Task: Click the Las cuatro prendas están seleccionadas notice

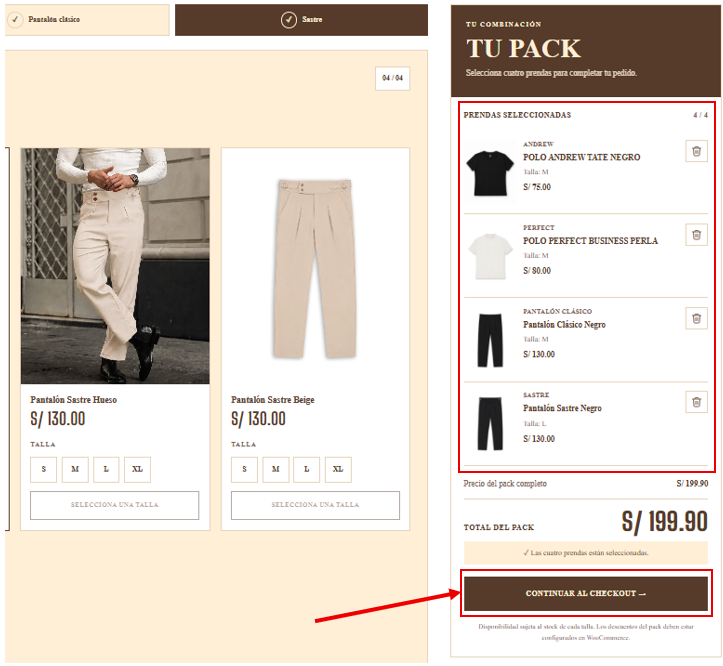Action: pos(586,553)
